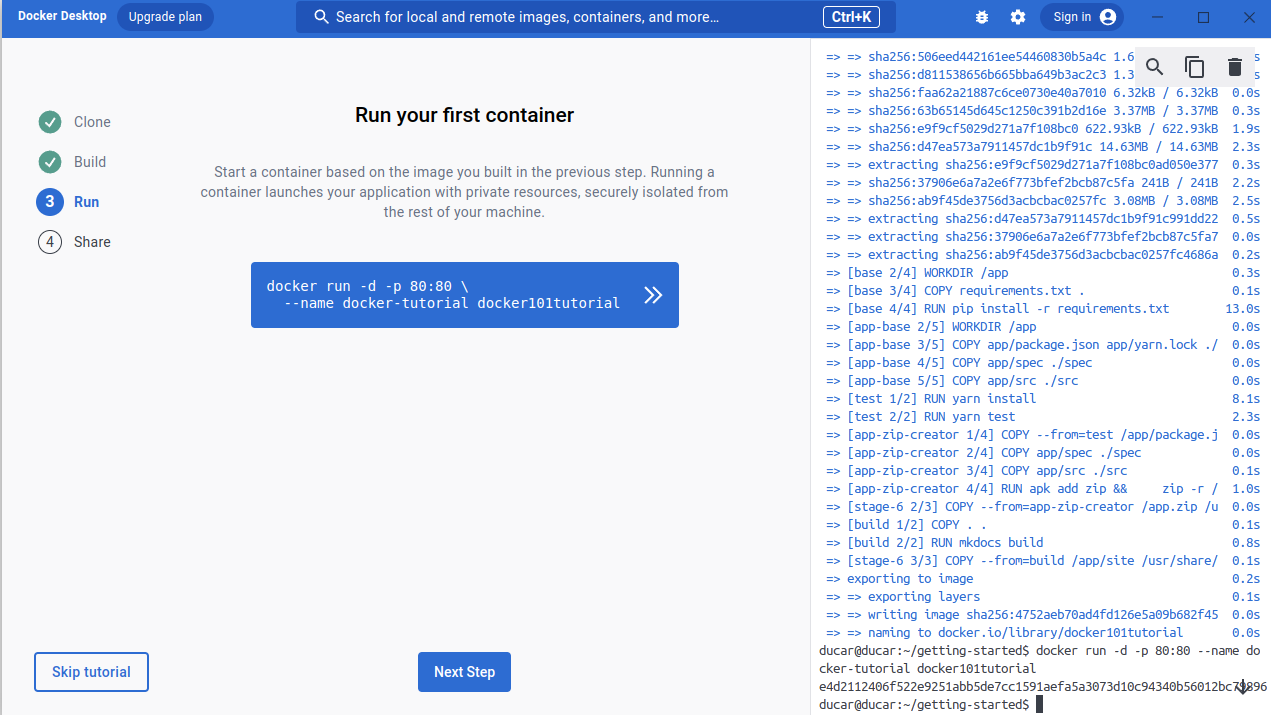Click '[app-zip-creator 4/4] RUN apk add zip' line
Image resolution: width=1271 pixels, height=715 pixels.
tap(1043, 489)
